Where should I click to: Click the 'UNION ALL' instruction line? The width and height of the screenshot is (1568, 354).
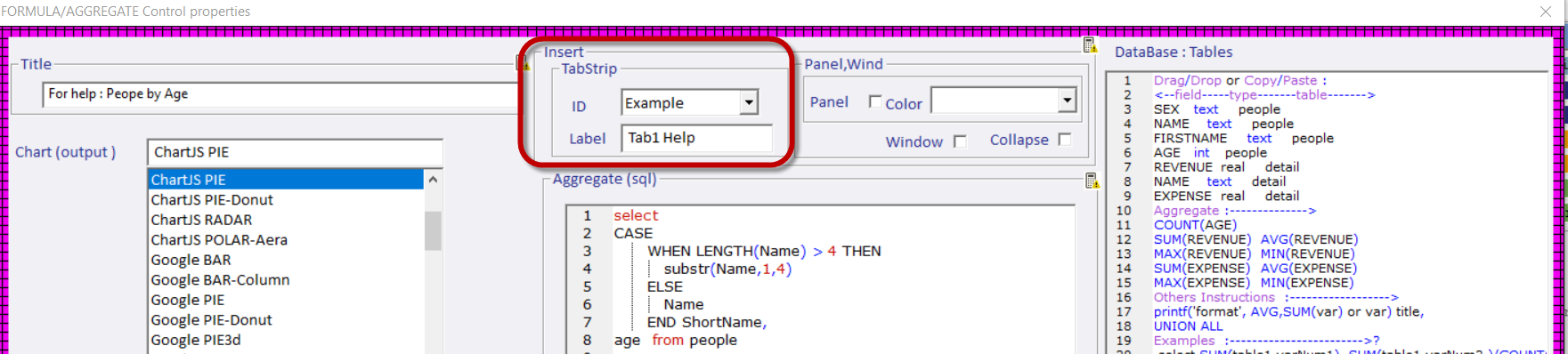point(1188,326)
